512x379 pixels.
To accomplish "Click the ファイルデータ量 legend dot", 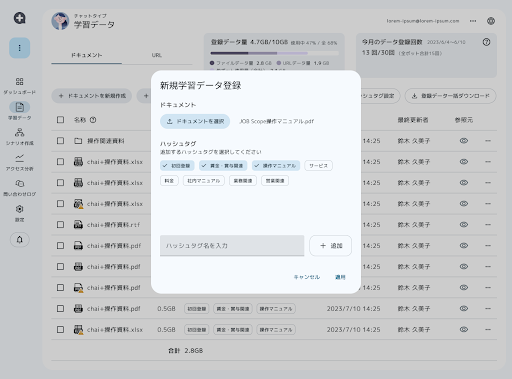I will point(212,63).
